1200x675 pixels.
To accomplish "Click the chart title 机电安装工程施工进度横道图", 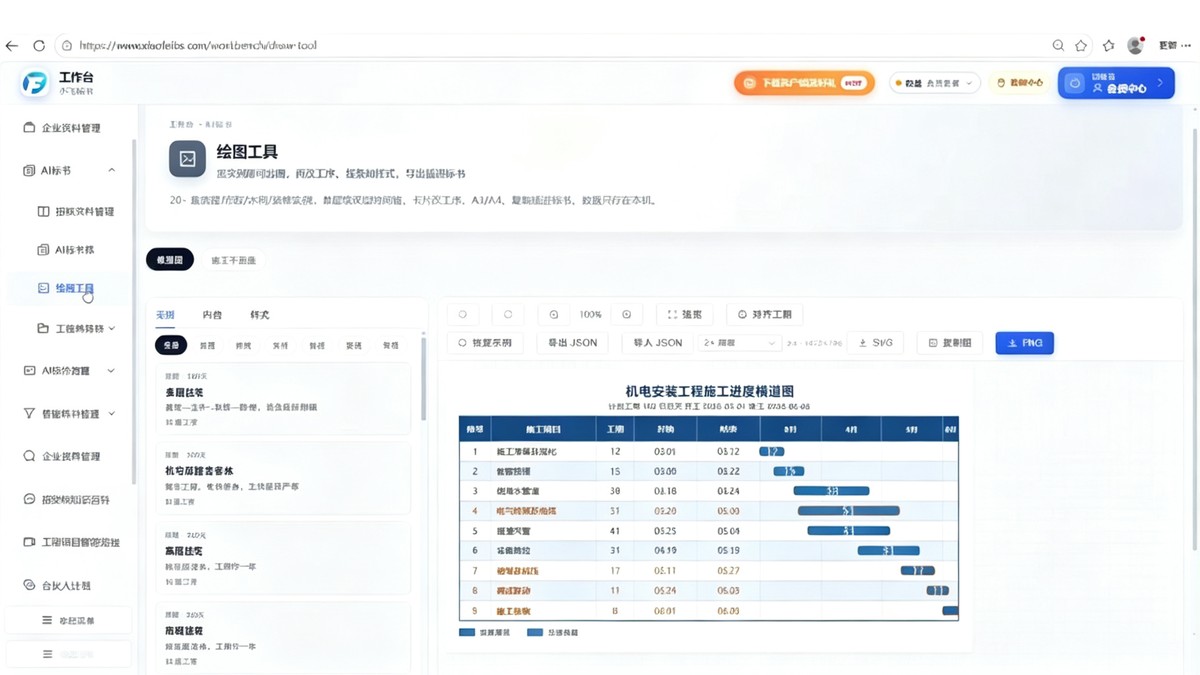I will tap(710, 391).
